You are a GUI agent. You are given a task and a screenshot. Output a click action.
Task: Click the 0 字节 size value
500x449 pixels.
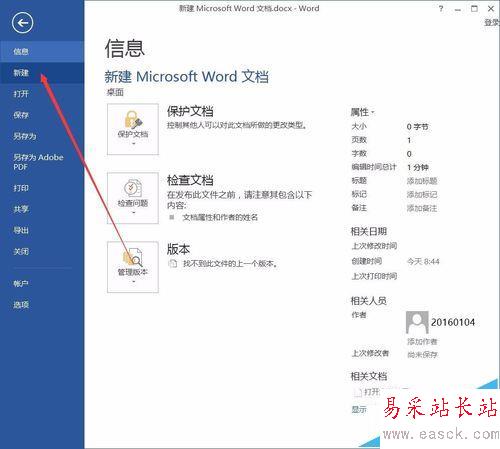418,127
